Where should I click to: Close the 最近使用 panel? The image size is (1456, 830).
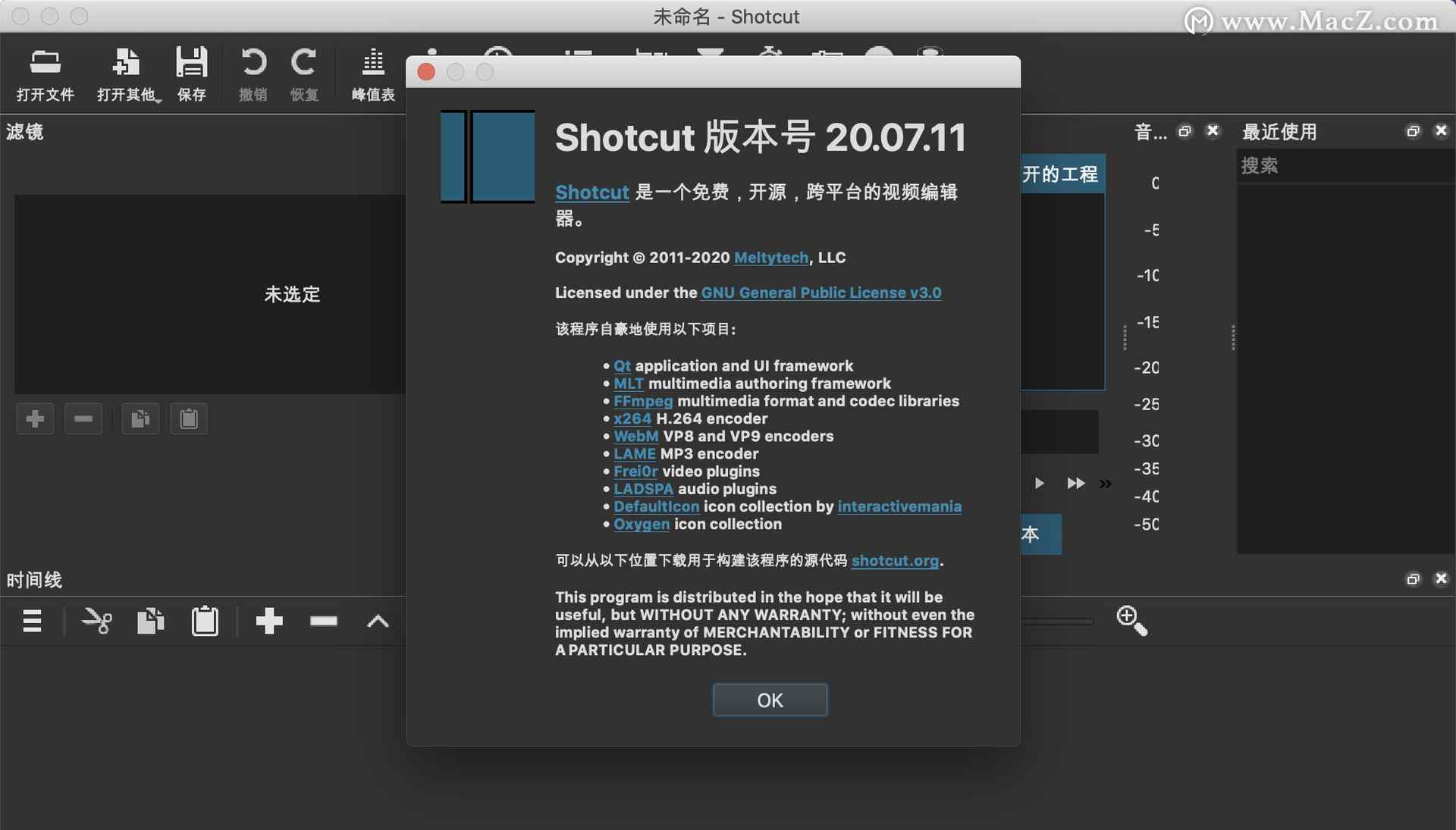pyautogui.click(x=1442, y=130)
